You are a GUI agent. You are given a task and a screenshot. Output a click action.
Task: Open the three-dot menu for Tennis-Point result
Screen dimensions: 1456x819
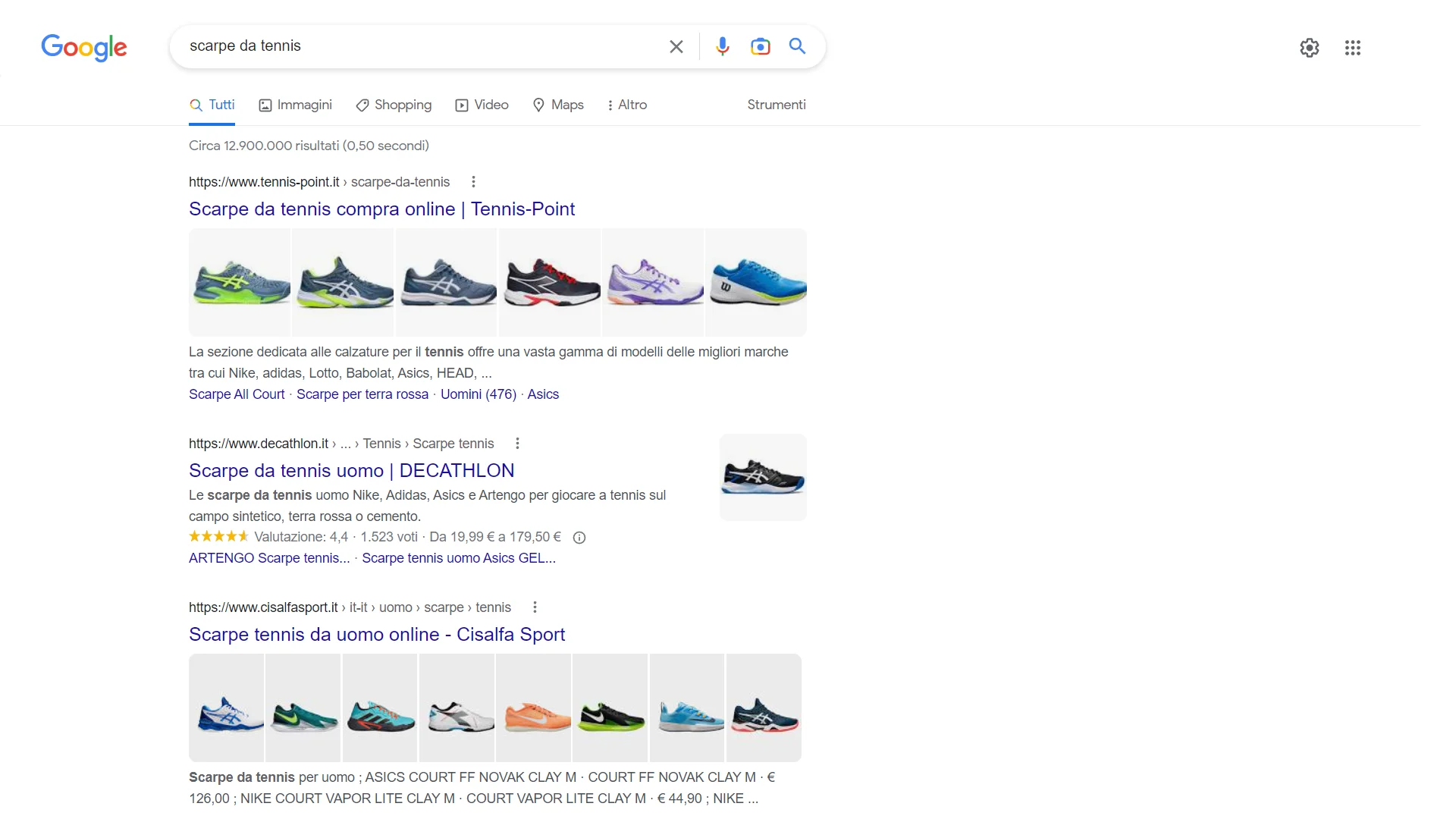click(x=473, y=182)
